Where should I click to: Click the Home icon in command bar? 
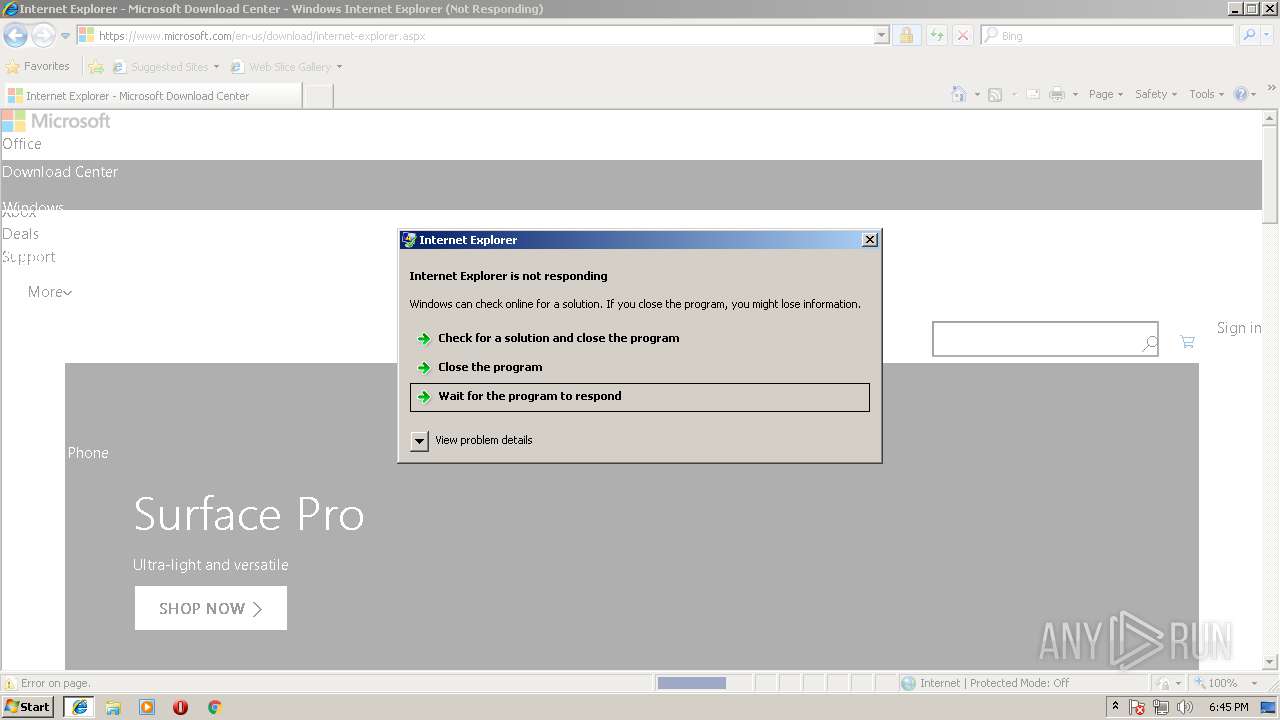(x=959, y=94)
